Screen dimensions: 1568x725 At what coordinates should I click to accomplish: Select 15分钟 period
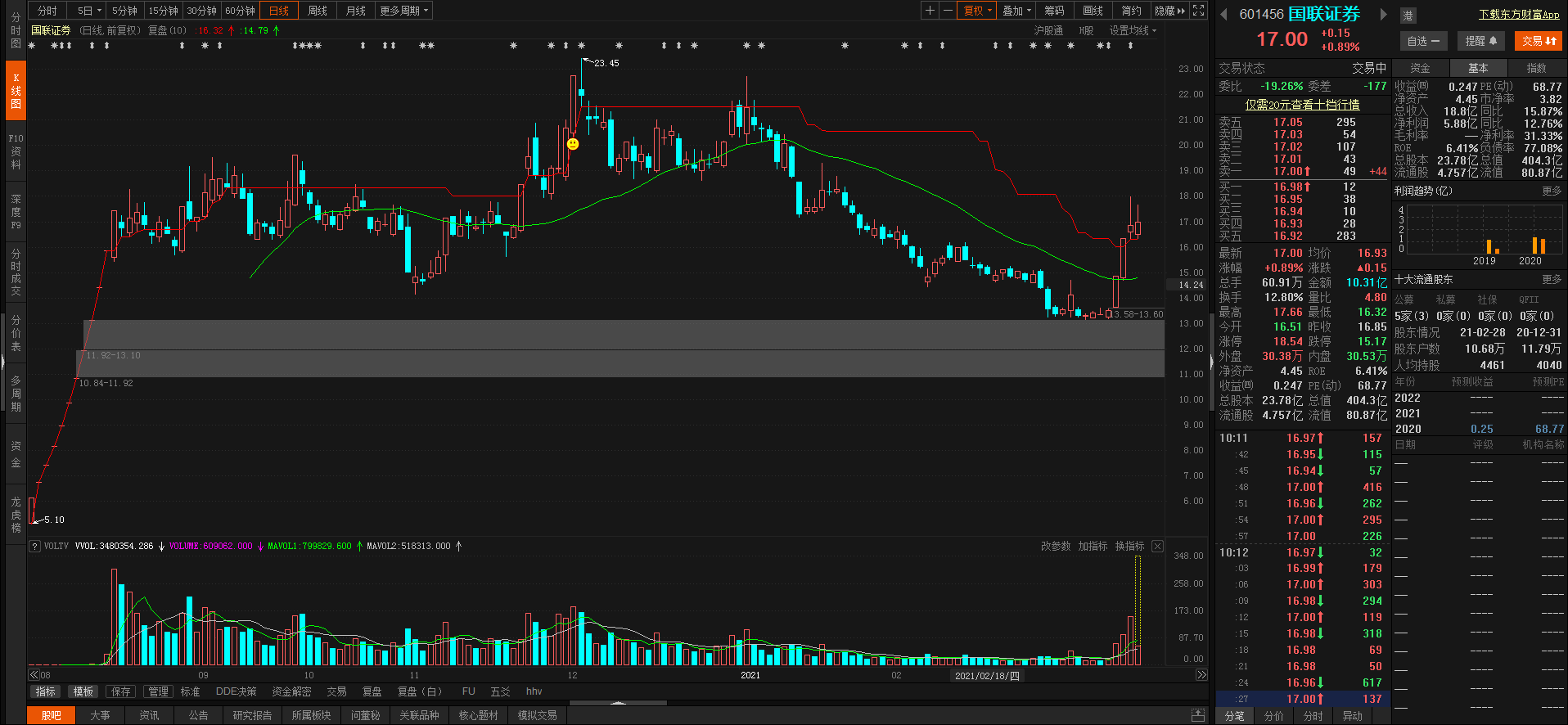pos(163,11)
